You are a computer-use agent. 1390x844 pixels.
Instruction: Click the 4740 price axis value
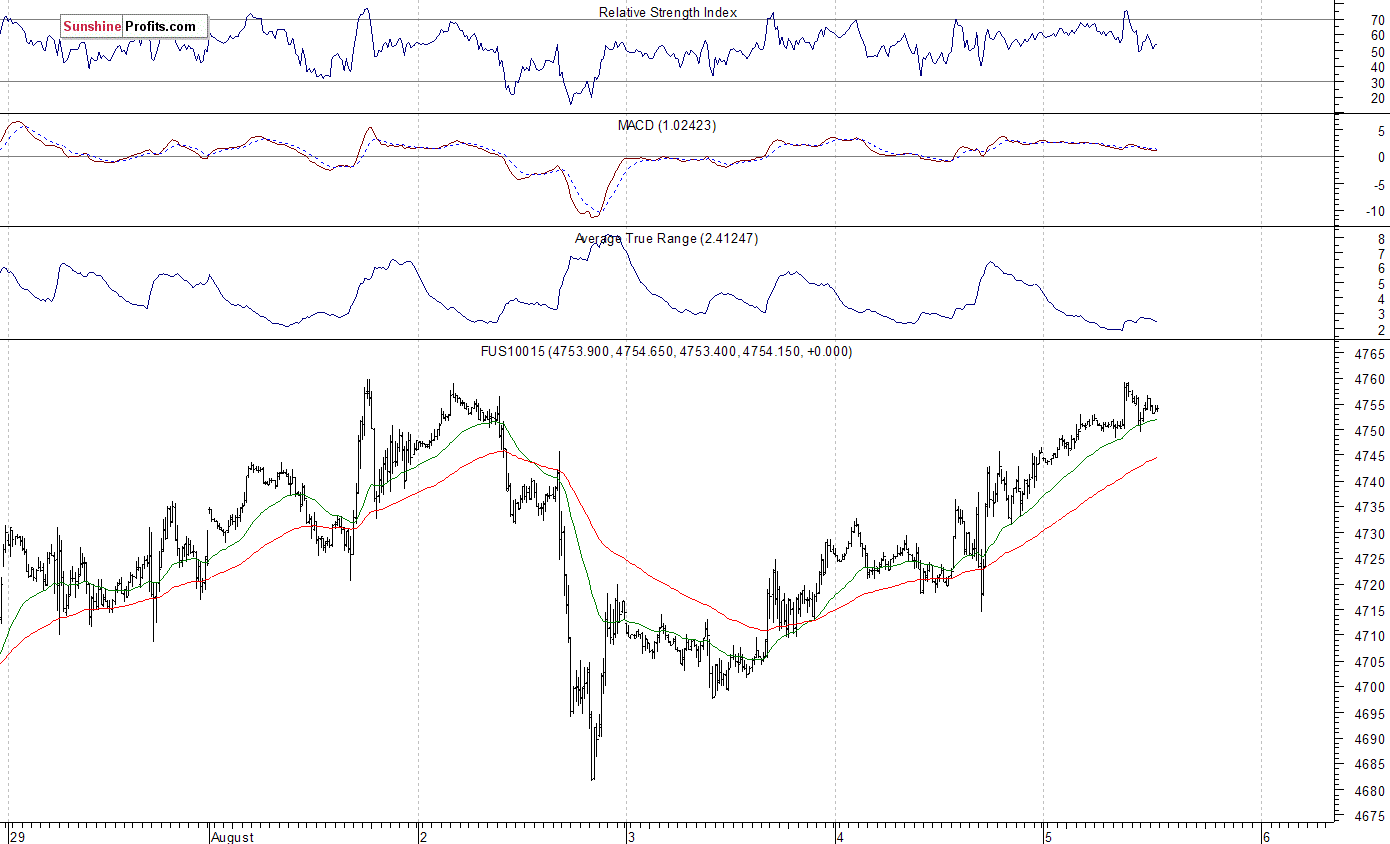1369,483
